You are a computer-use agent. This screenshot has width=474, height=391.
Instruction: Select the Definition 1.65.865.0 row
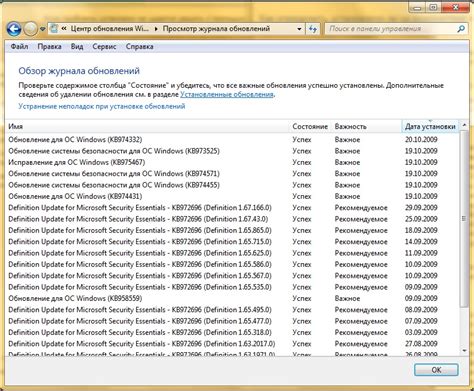coord(232,230)
